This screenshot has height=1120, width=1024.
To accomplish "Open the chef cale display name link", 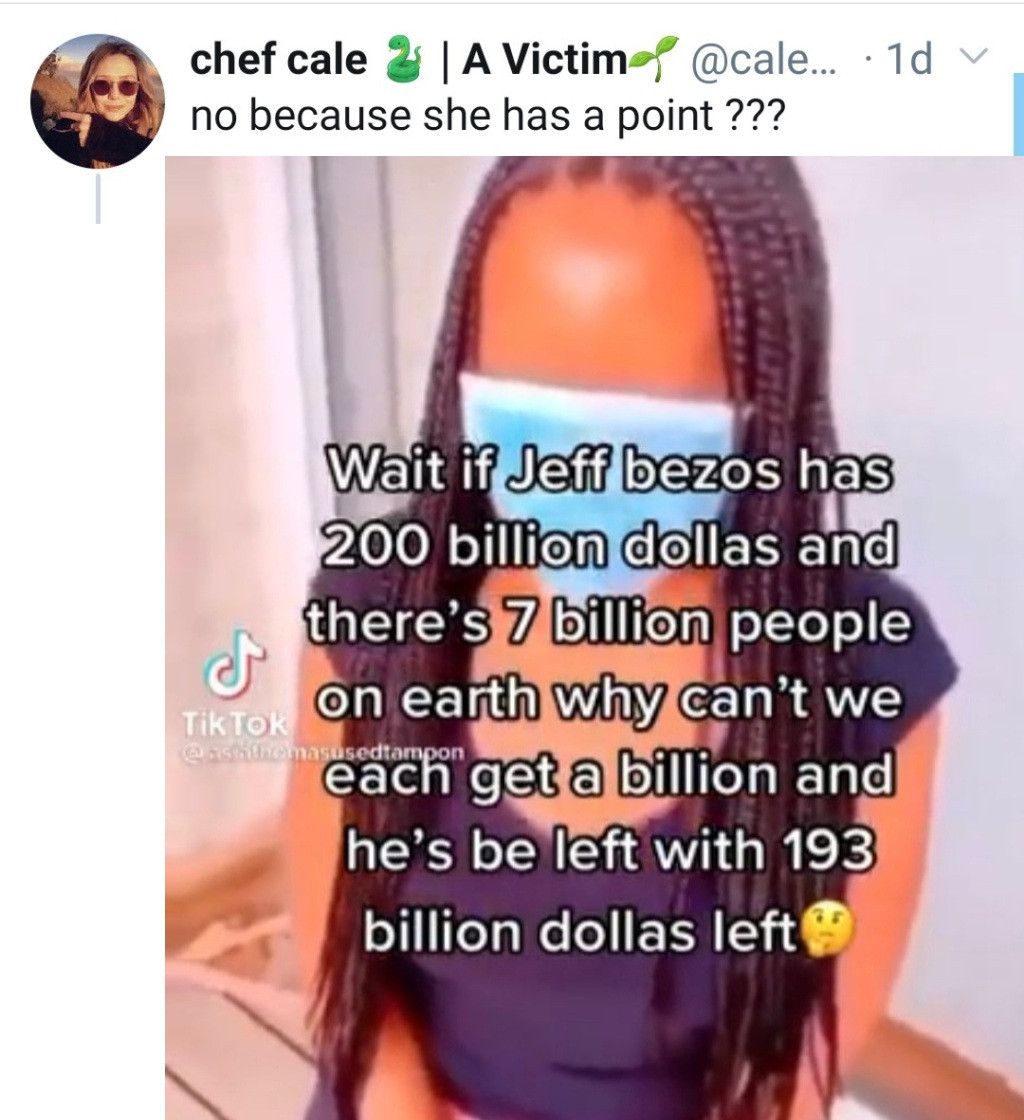I will (278, 59).
